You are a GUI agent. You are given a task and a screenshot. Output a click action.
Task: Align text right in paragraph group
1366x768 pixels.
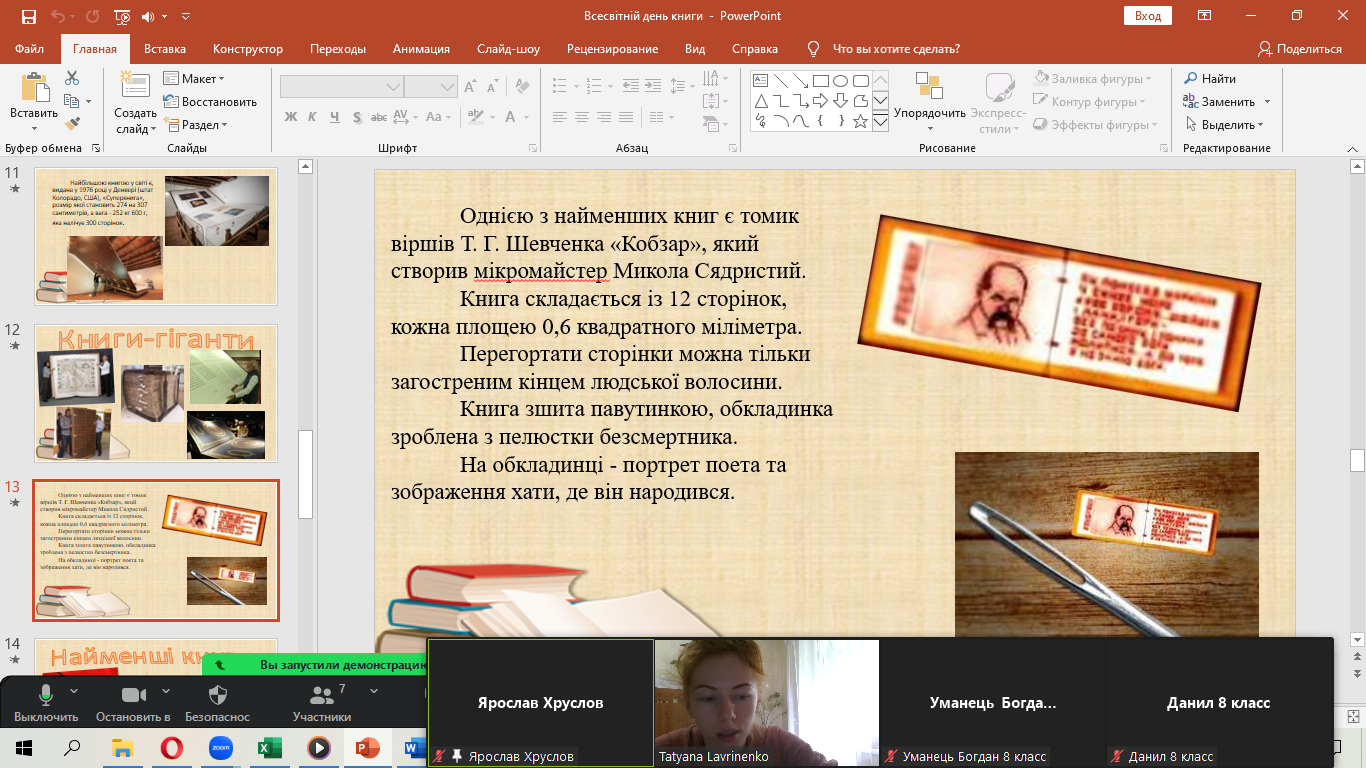coord(604,117)
